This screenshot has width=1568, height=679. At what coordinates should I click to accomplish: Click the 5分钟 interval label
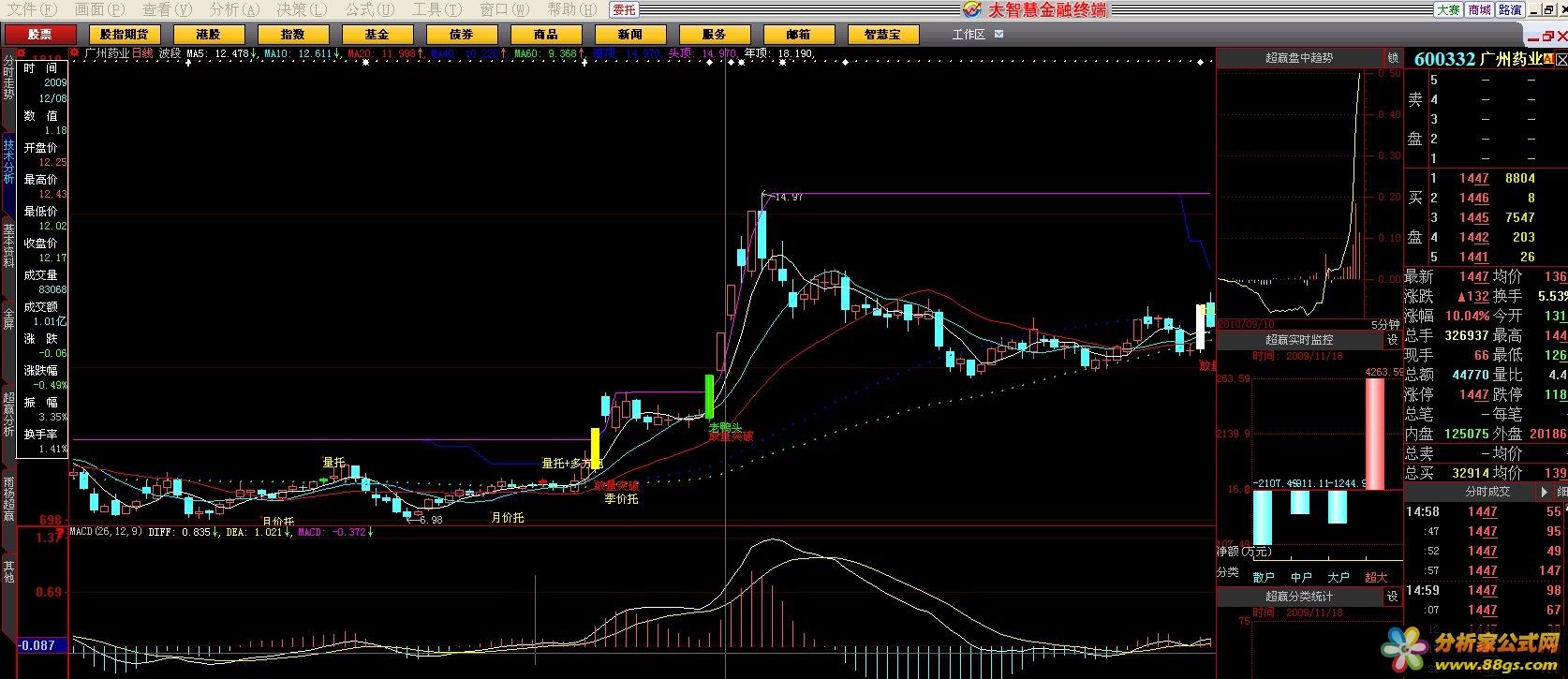[1384, 324]
